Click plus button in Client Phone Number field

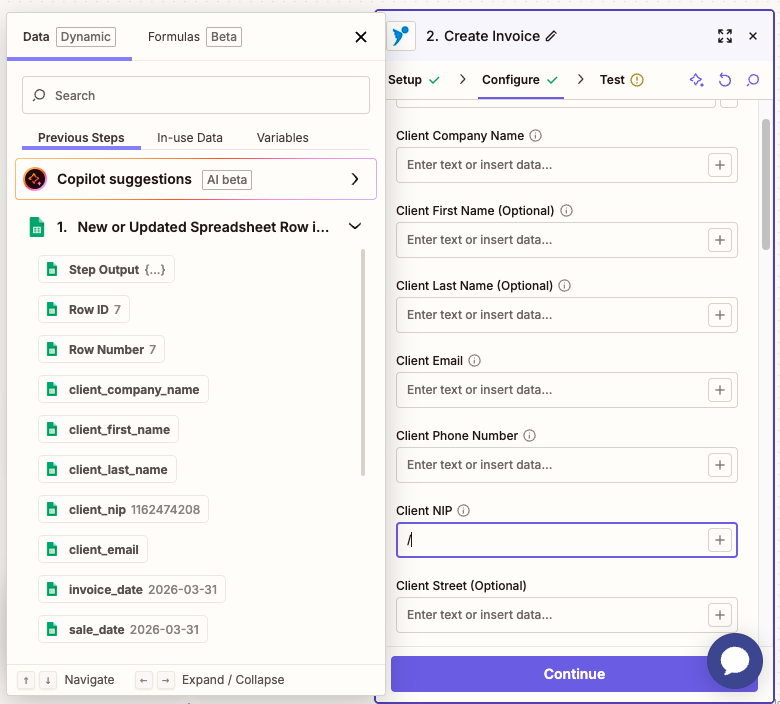coord(719,465)
